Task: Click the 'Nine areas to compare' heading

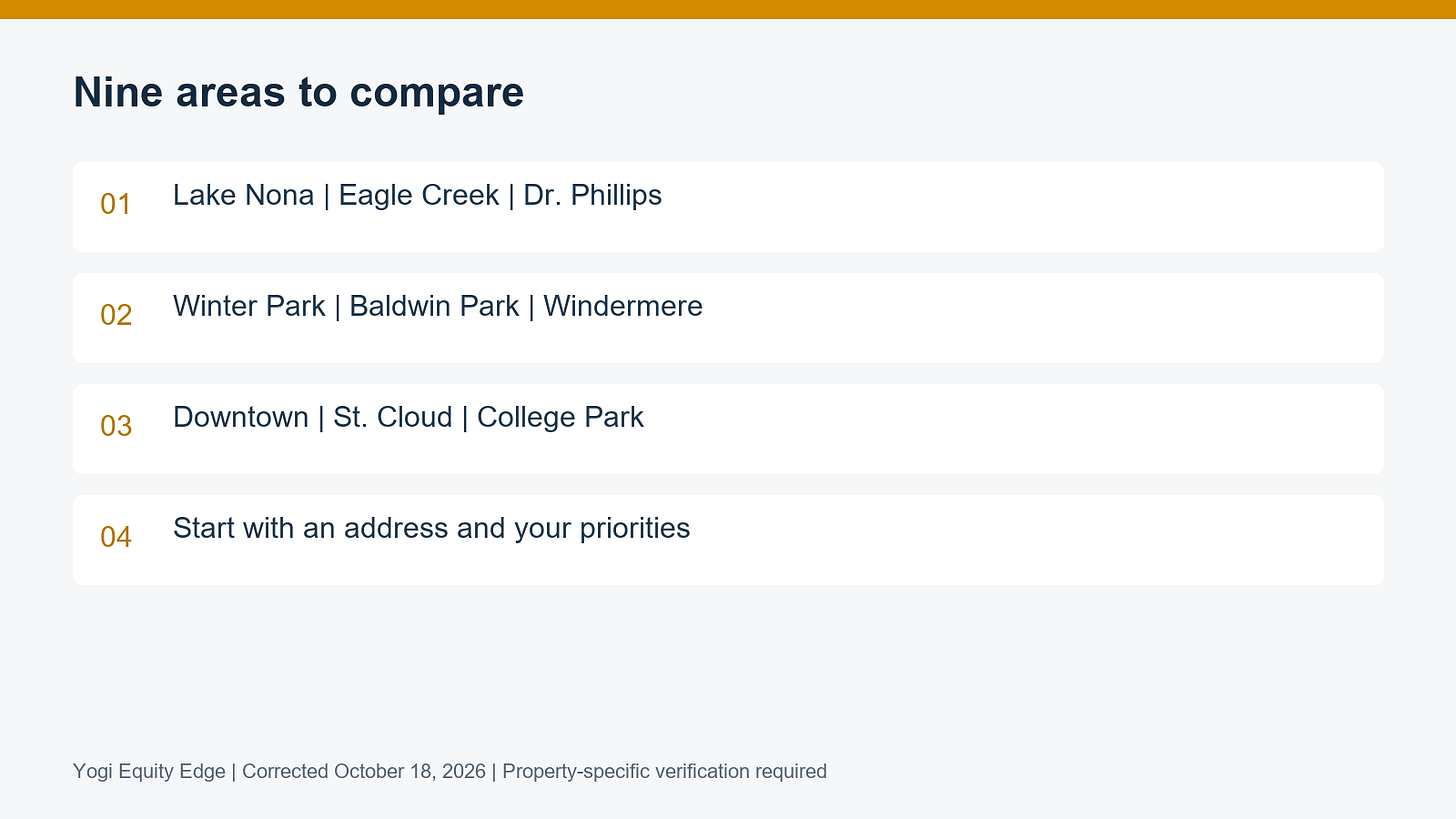Action: (298, 93)
